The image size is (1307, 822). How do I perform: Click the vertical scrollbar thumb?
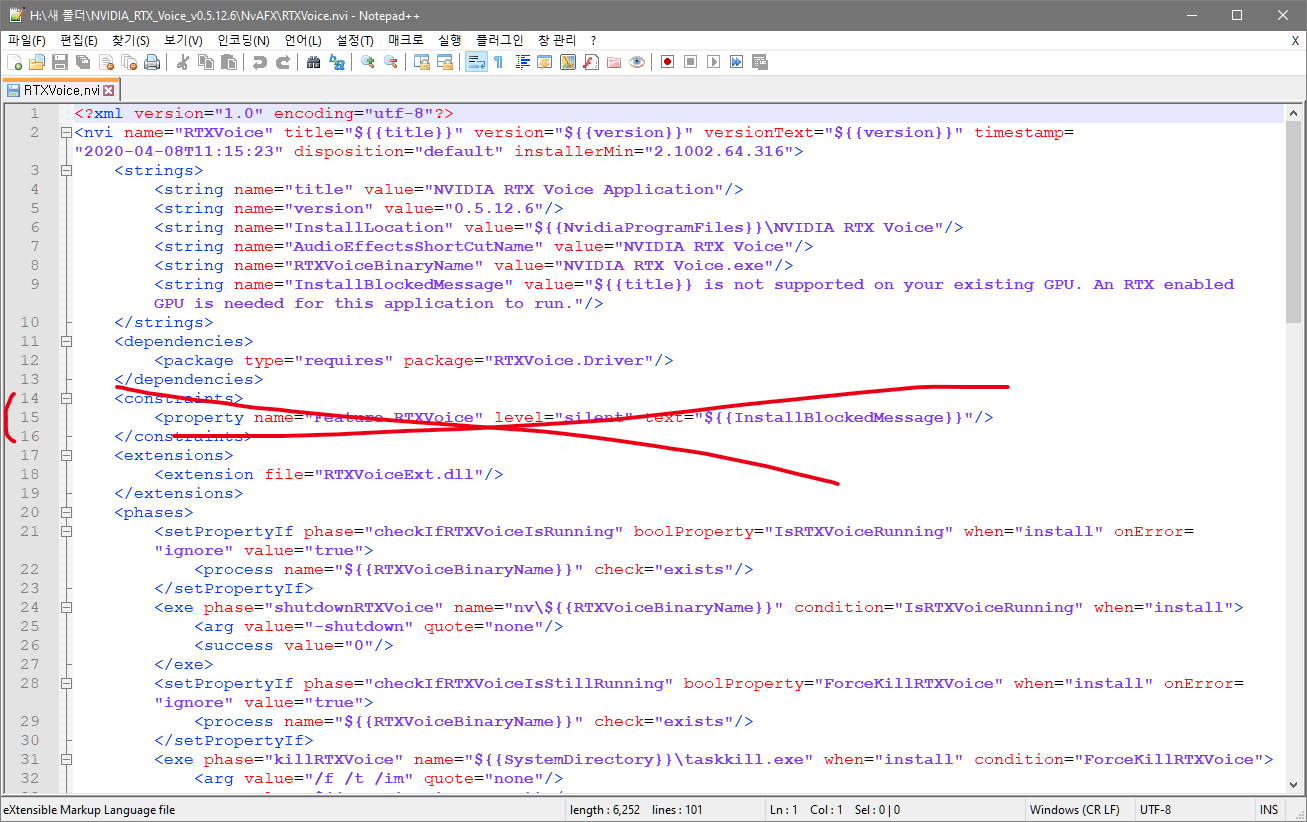click(1295, 220)
